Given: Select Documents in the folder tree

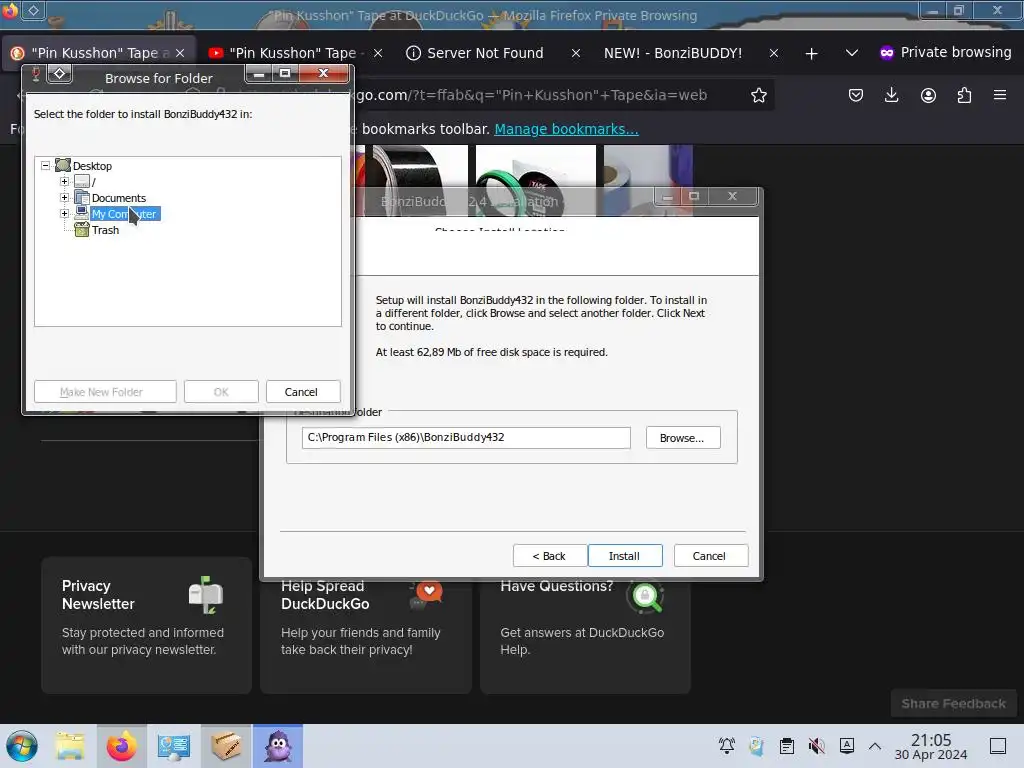Looking at the screenshot, I should click(x=119, y=198).
